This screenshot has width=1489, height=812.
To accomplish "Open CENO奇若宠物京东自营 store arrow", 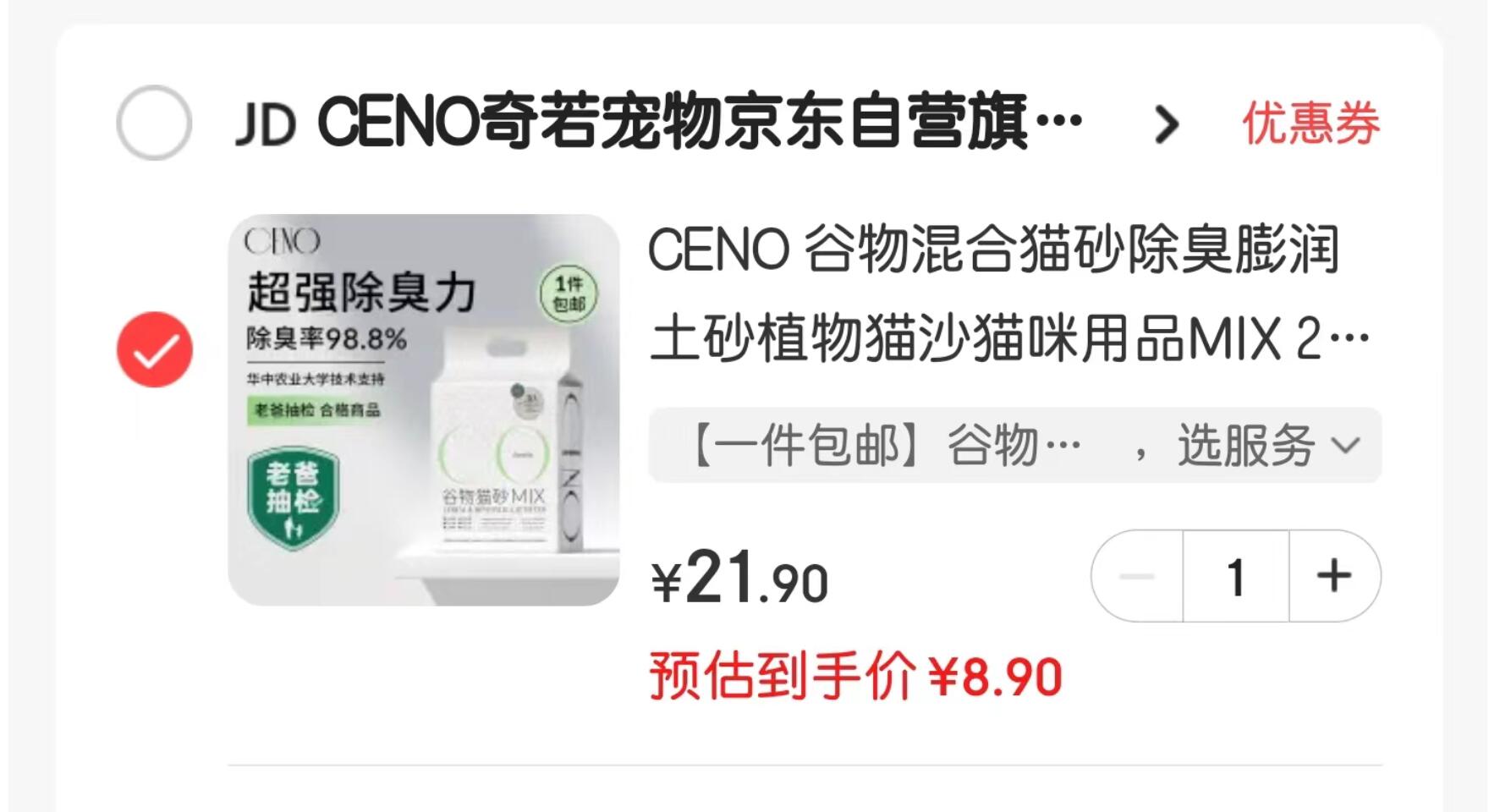I will (x=1167, y=125).
